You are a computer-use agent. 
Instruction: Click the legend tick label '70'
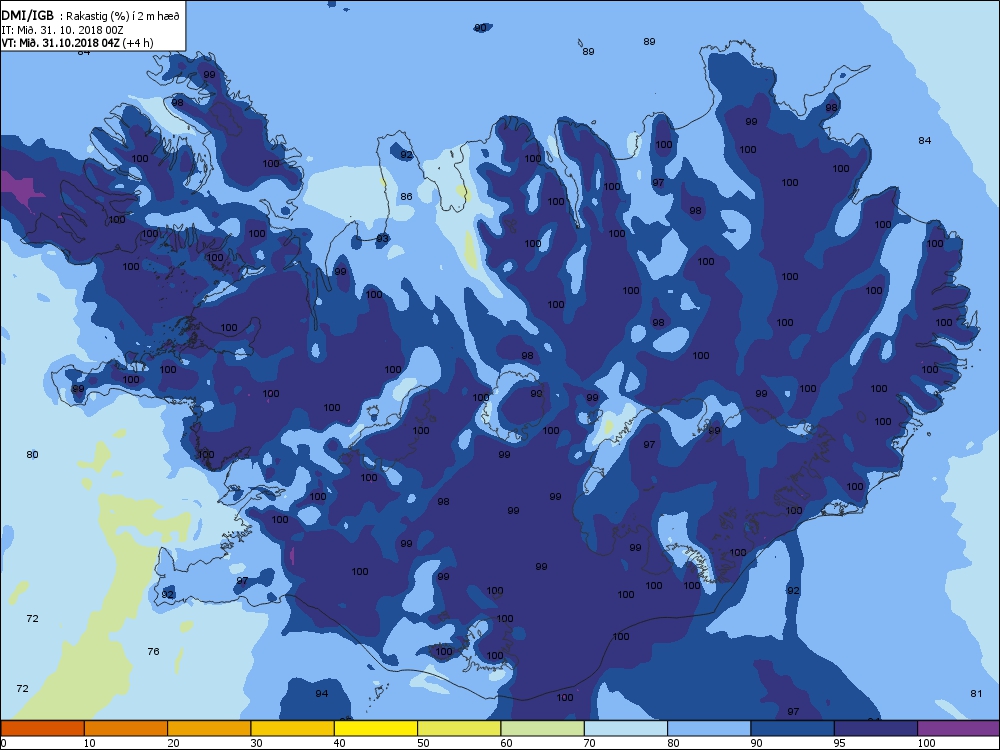point(590,743)
